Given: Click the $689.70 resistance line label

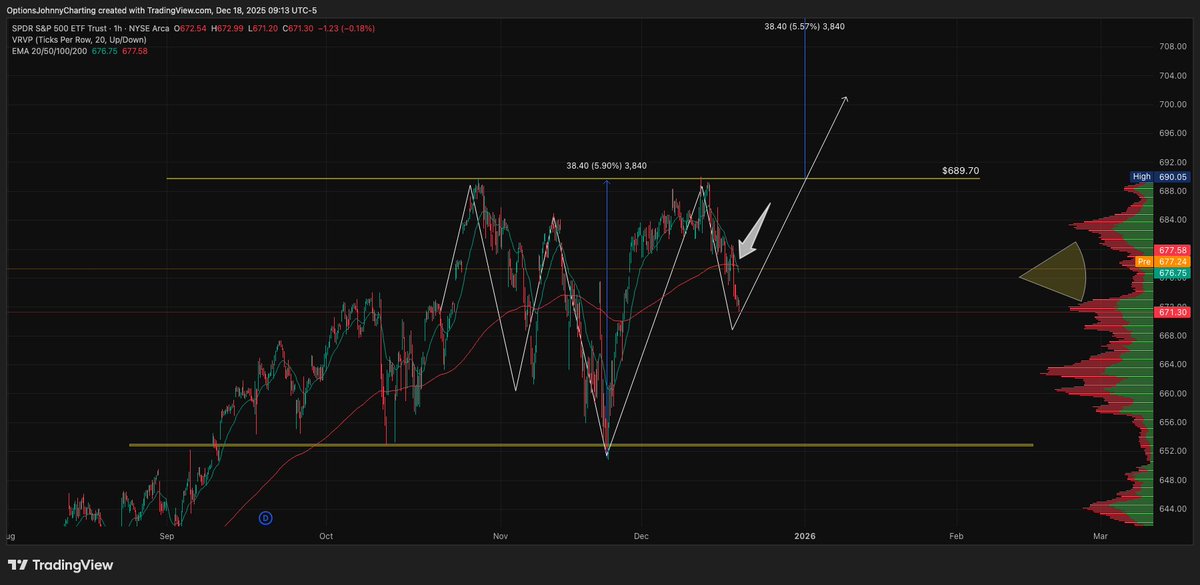Looking at the screenshot, I should coord(960,171).
